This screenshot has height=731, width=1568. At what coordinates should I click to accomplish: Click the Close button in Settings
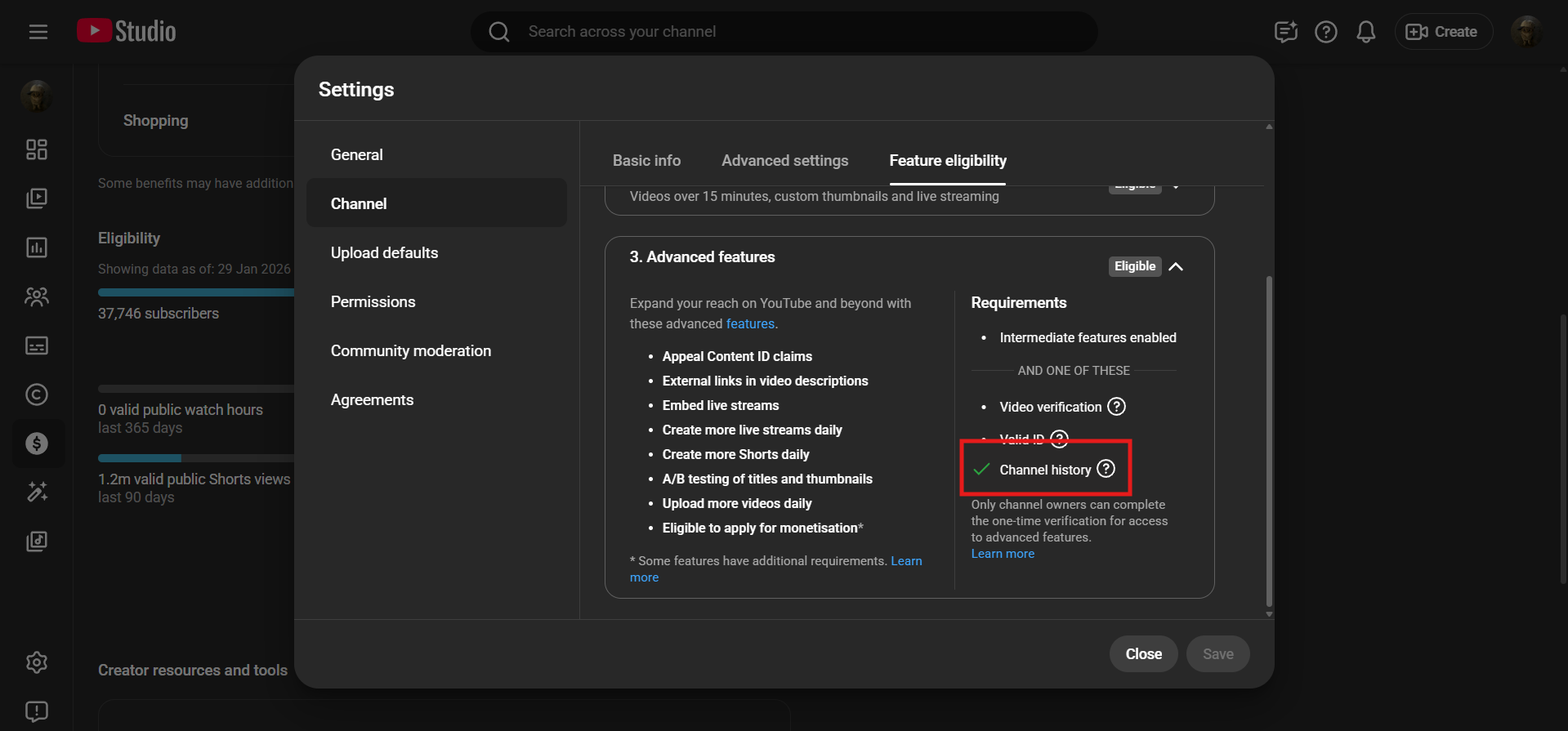1143,654
